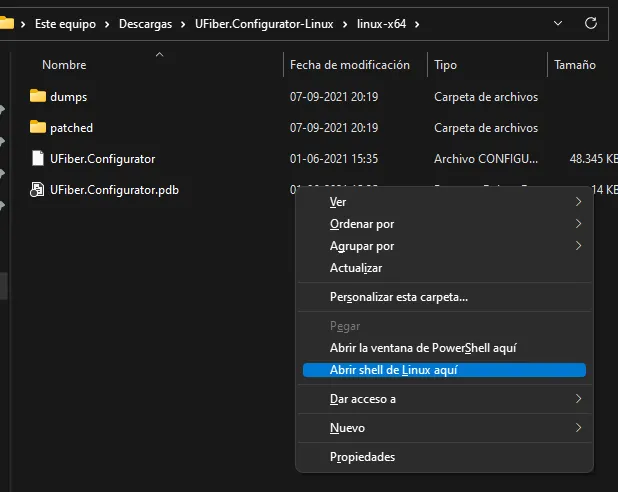Click 'Carpeta de archivos' in the patched row

click(x=486, y=128)
